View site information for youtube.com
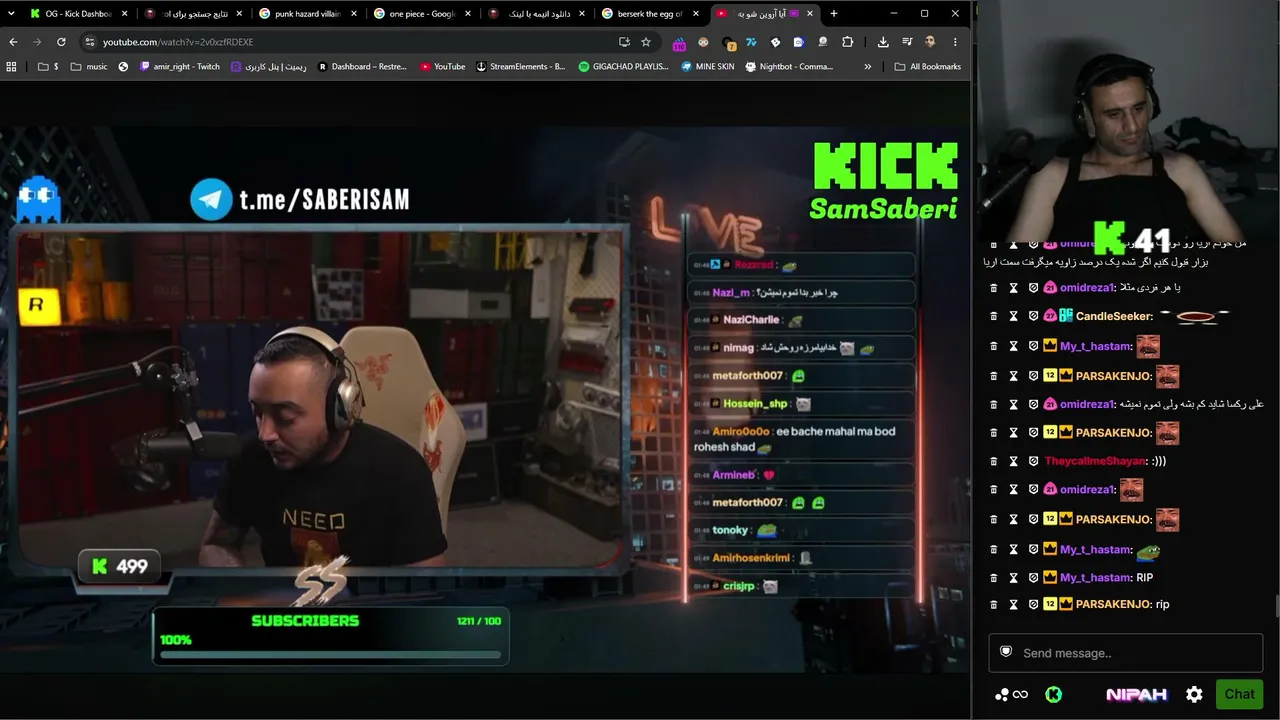This screenshot has height=720, width=1280. click(x=90, y=42)
